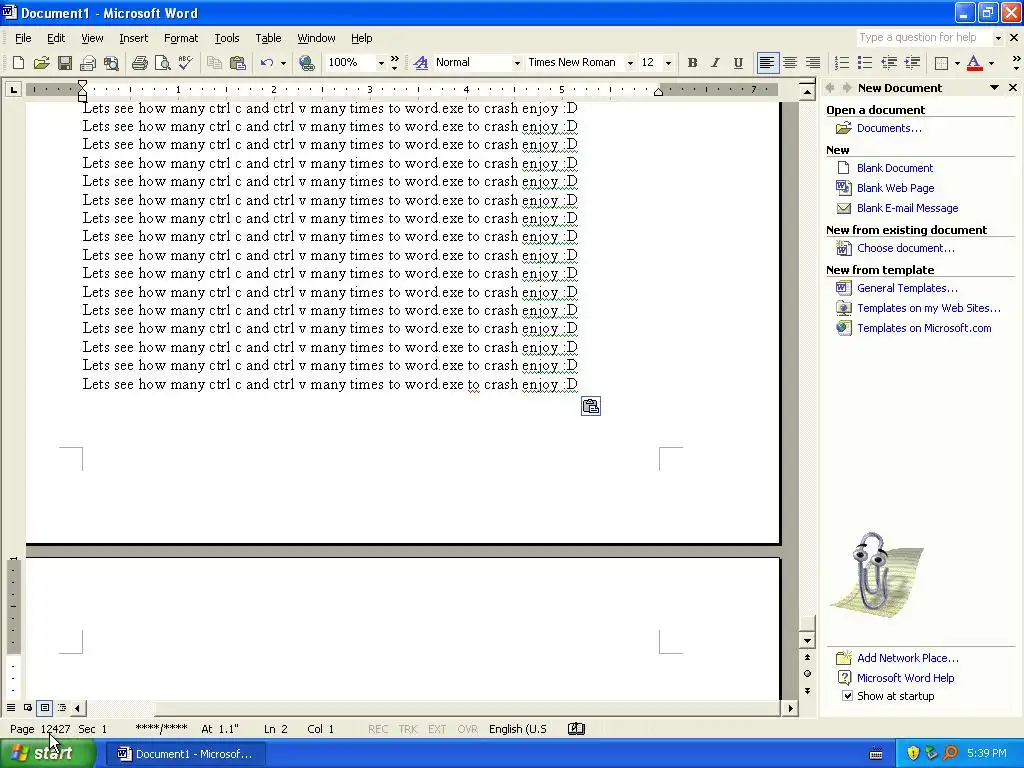Viewport: 1024px width, 768px height.
Task: Open the Tools menu
Action: click(x=227, y=38)
